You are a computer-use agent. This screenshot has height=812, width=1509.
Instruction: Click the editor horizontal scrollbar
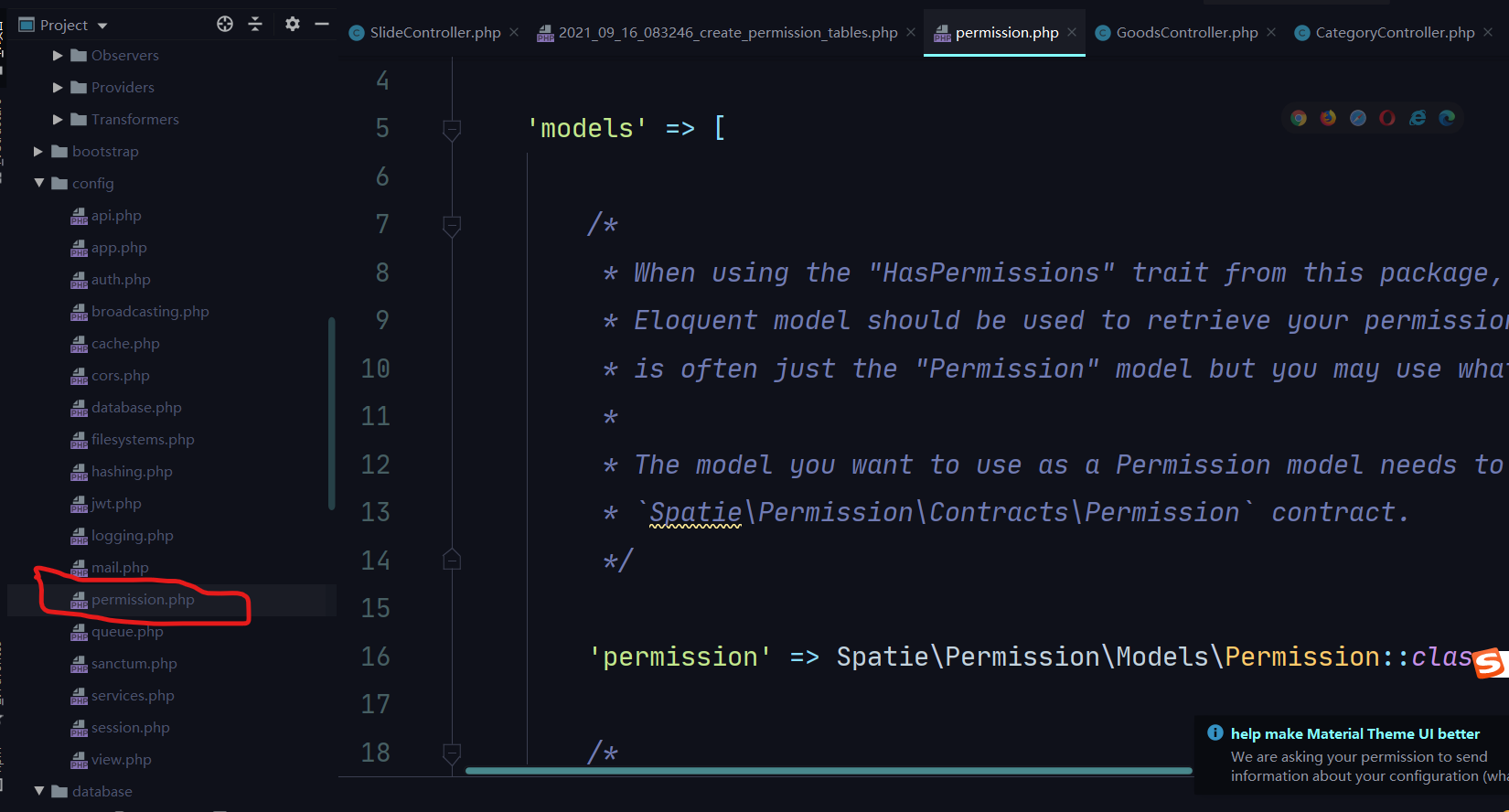[x=829, y=771]
